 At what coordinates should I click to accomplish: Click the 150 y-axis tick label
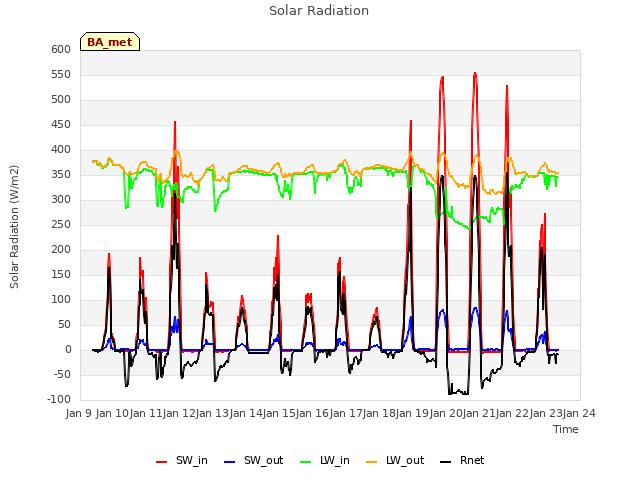click(61, 274)
